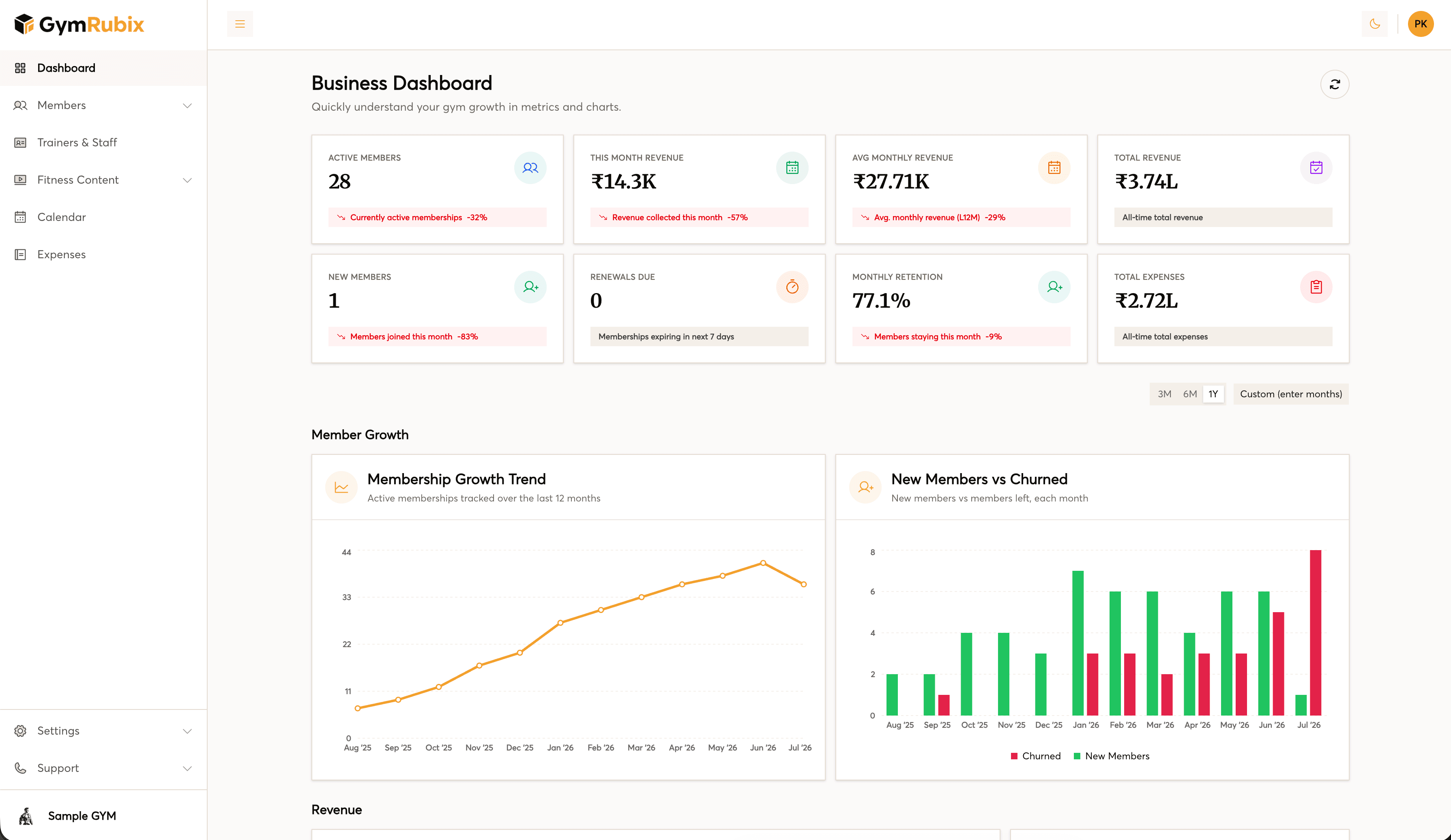Click the Total Expenses clipboard icon
Viewport: 1451px width, 840px height.
1316,287
